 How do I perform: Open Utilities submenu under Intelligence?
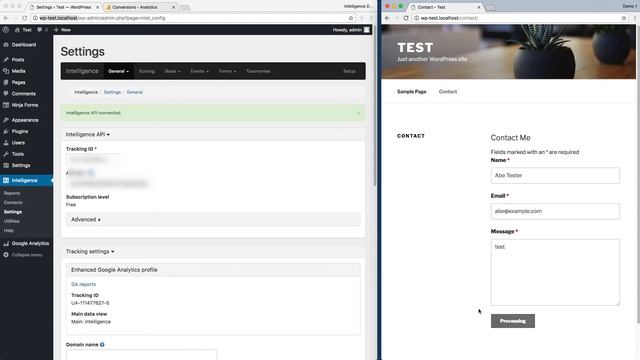point(12,221)
